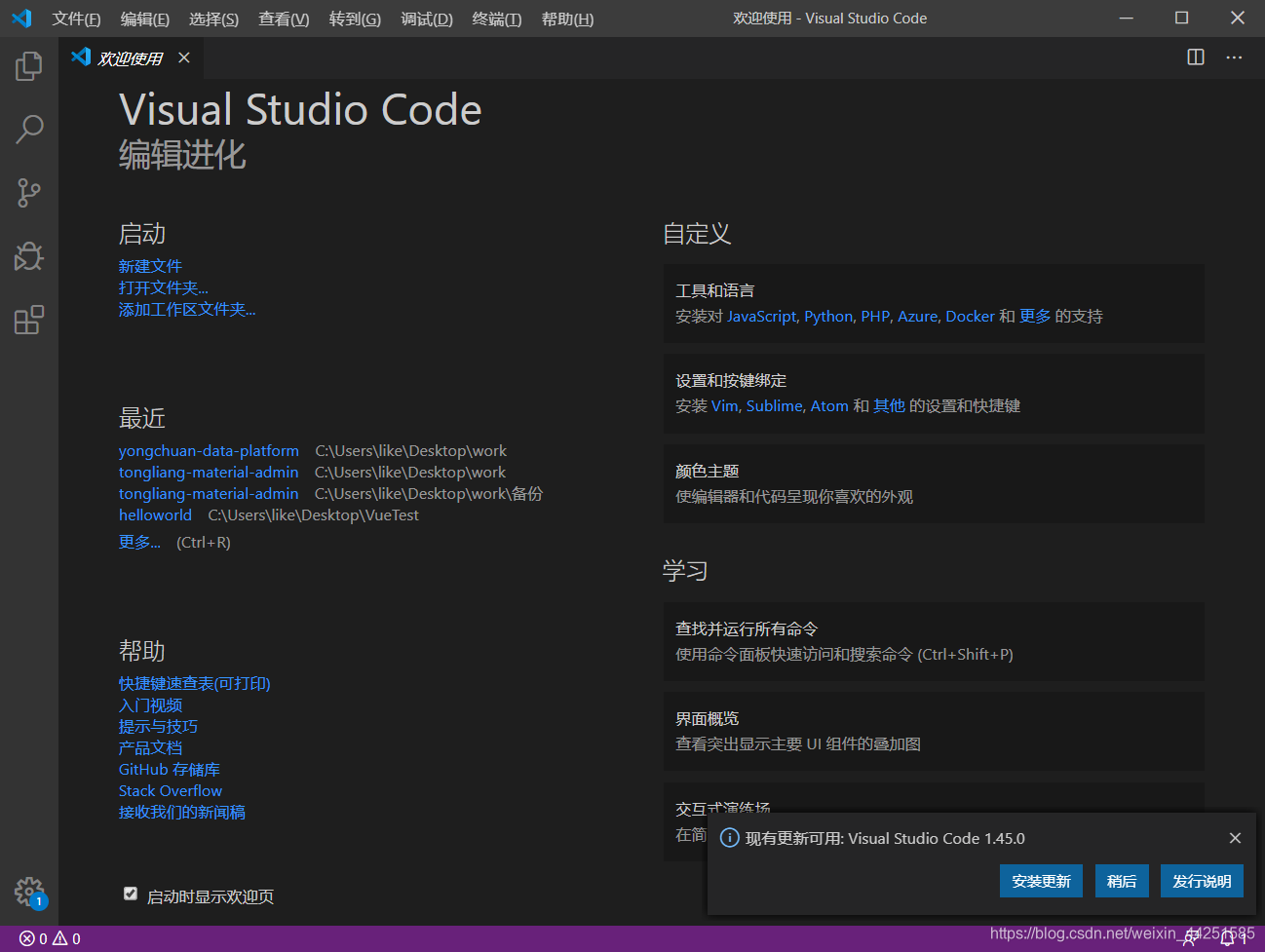The height and width of the screenshot is (952, 1265).
Task: Click the 发行说明 button
Action: coord(1202,881)
